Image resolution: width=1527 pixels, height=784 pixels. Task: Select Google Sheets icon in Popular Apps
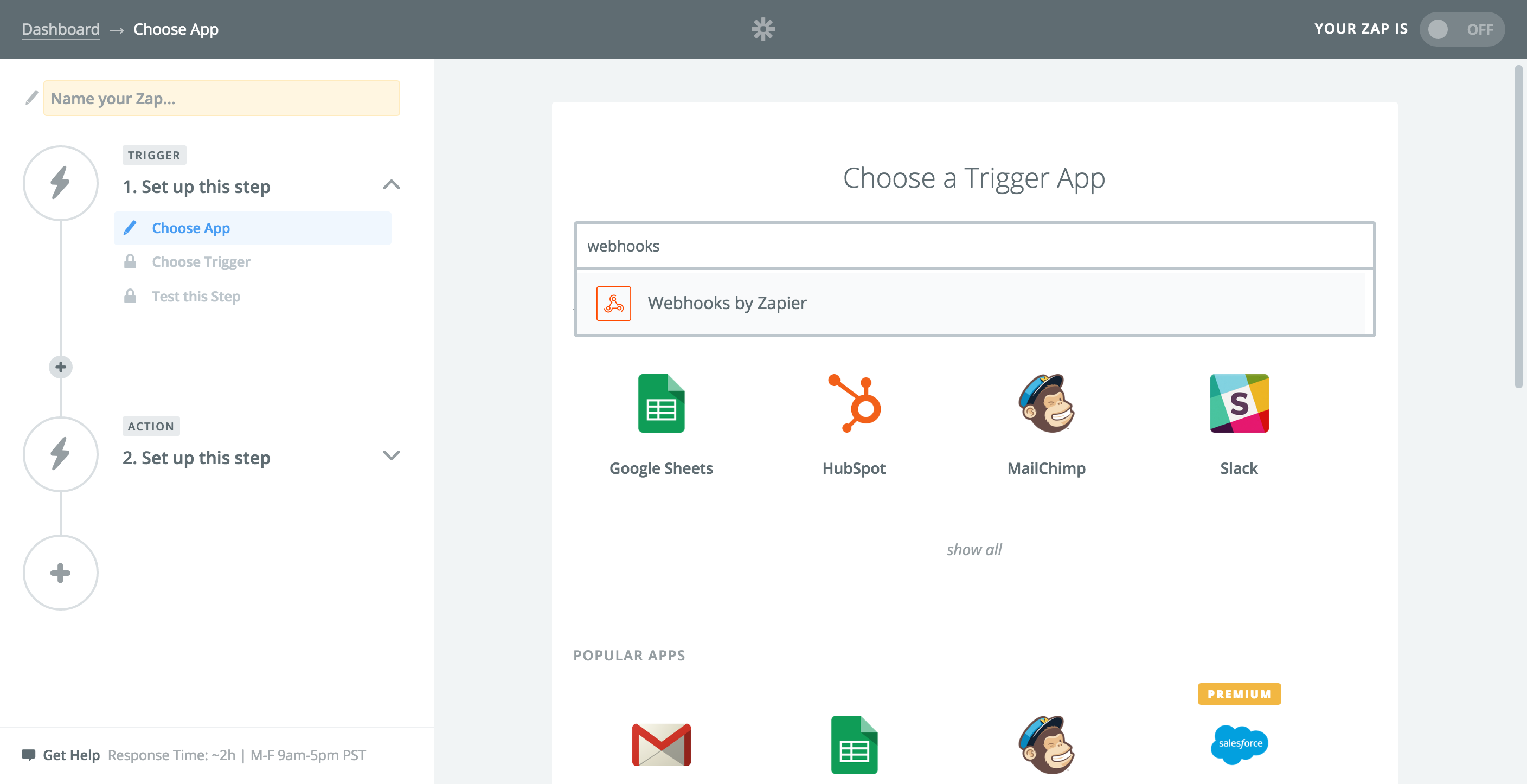point(854,744)
